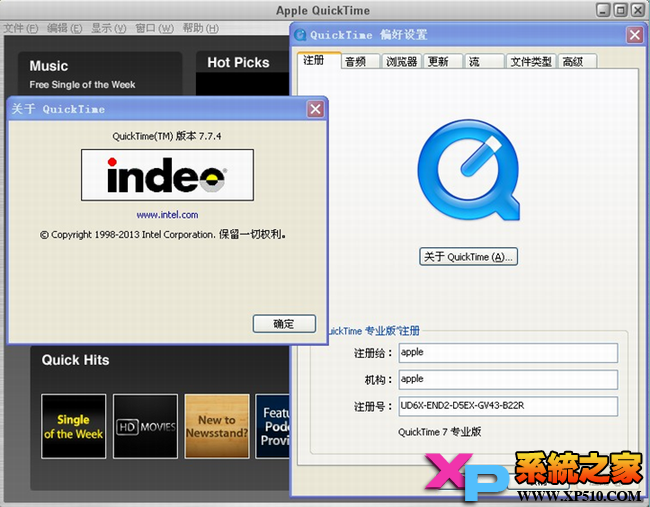This screenshot has height=507, width=650.
Task: Close the 关于 QuickTime dialog
Action: click(x=315, y=109)
